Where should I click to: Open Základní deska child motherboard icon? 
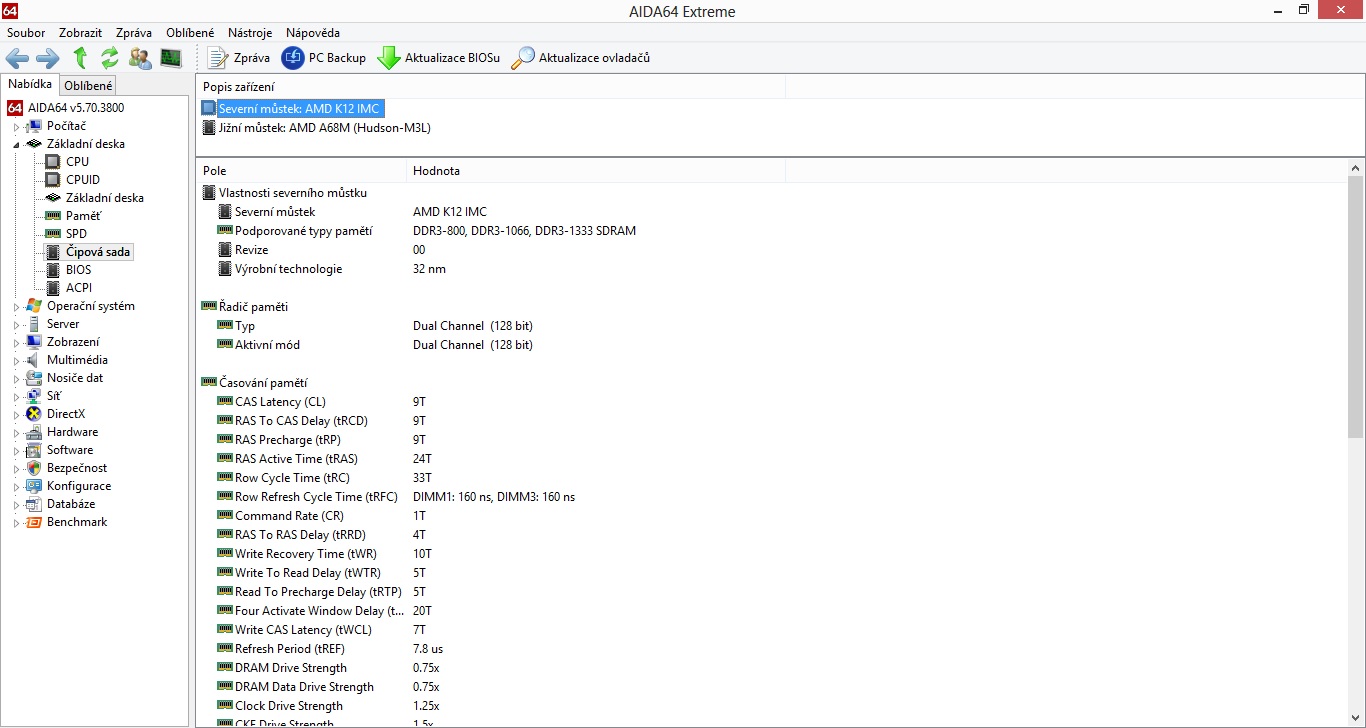coord(53,198)
